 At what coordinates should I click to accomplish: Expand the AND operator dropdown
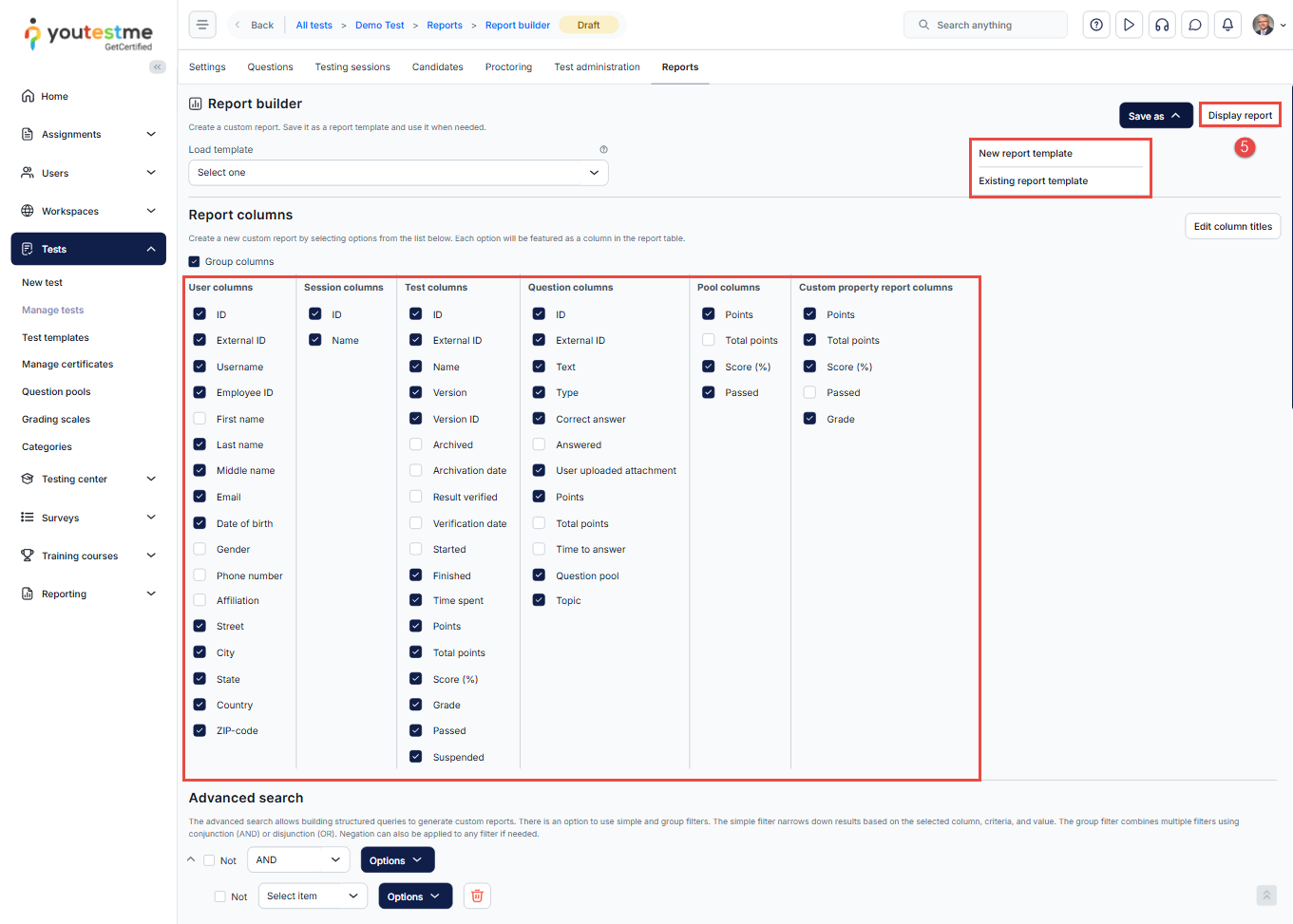point(298,860)
